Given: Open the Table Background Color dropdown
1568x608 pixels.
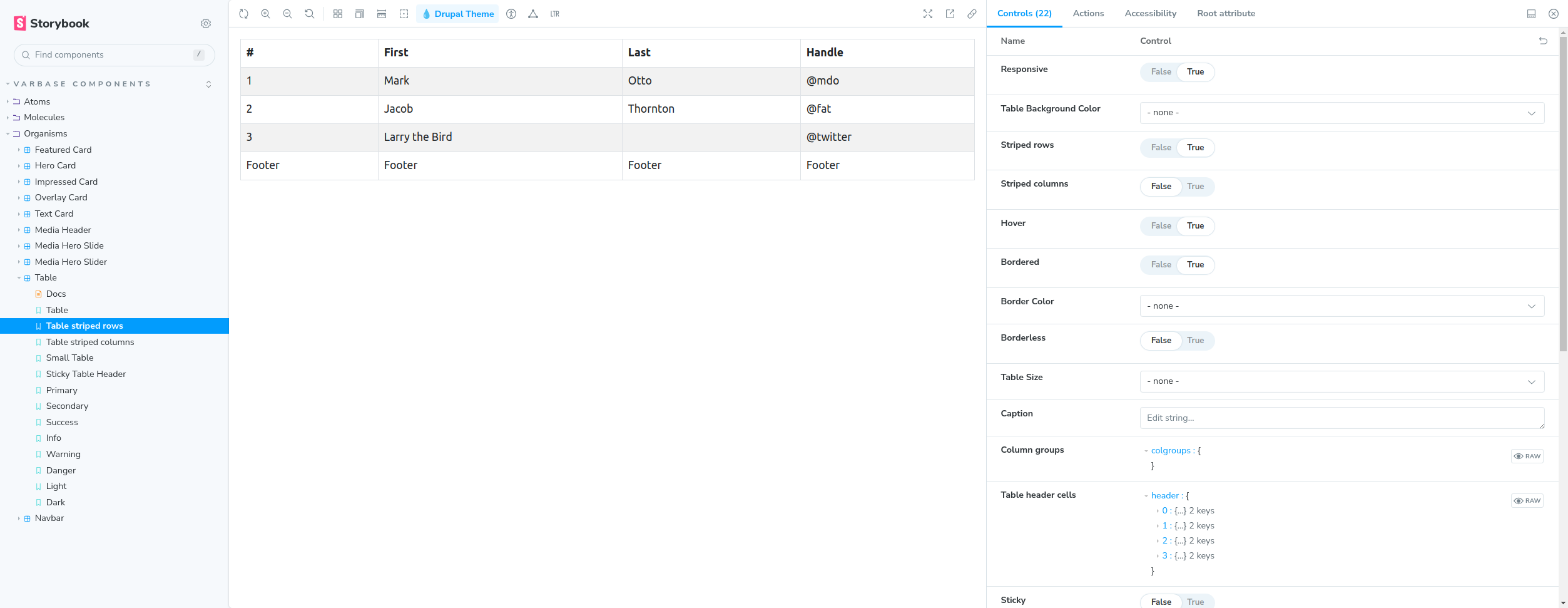Looking at the screenshot, I should (x=1341, y=113).
